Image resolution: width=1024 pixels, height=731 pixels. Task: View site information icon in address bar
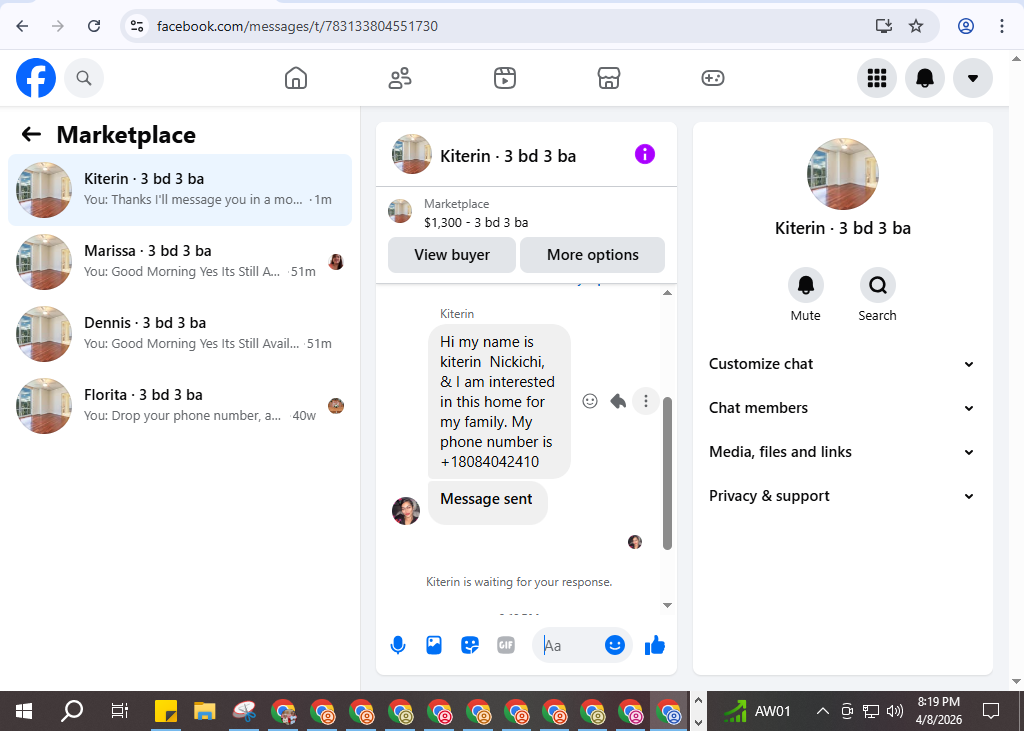136,26
